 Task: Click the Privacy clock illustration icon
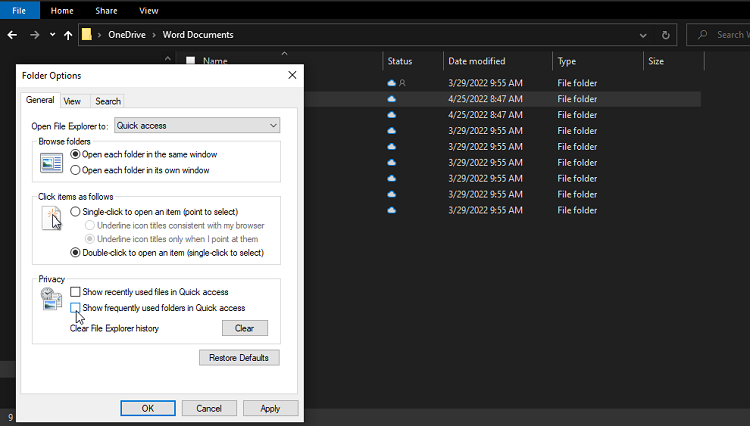coord(51,299)
